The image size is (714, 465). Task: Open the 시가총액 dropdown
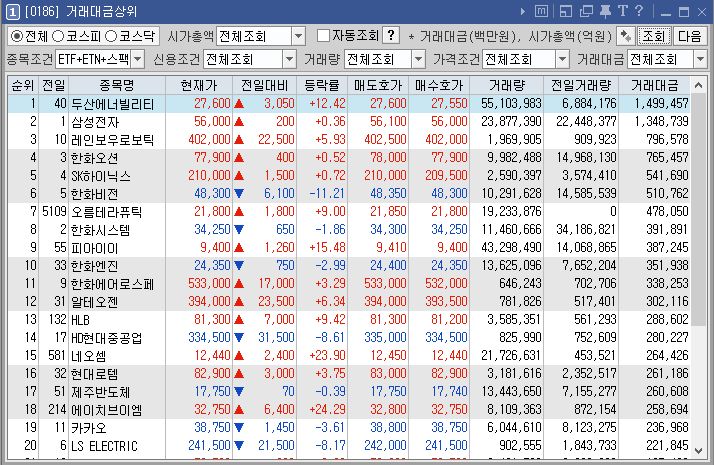[298, 36]
